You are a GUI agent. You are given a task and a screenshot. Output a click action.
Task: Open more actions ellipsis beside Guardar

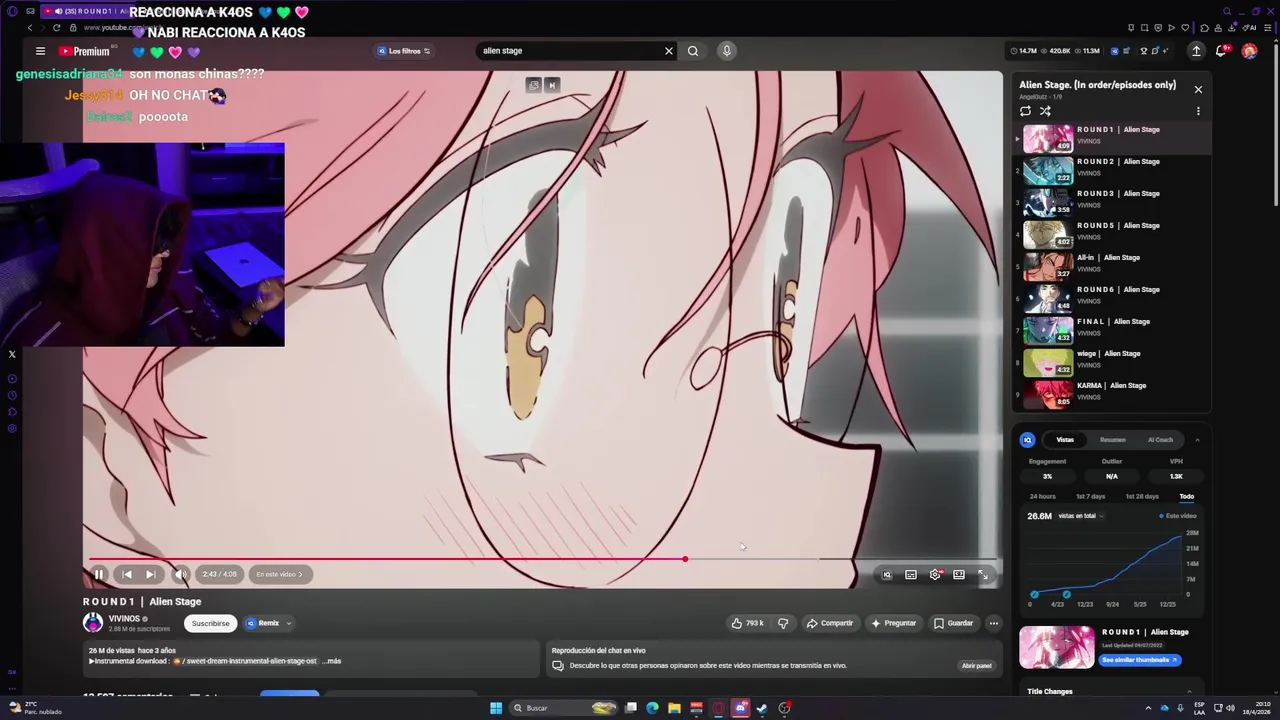click(993, 623)
